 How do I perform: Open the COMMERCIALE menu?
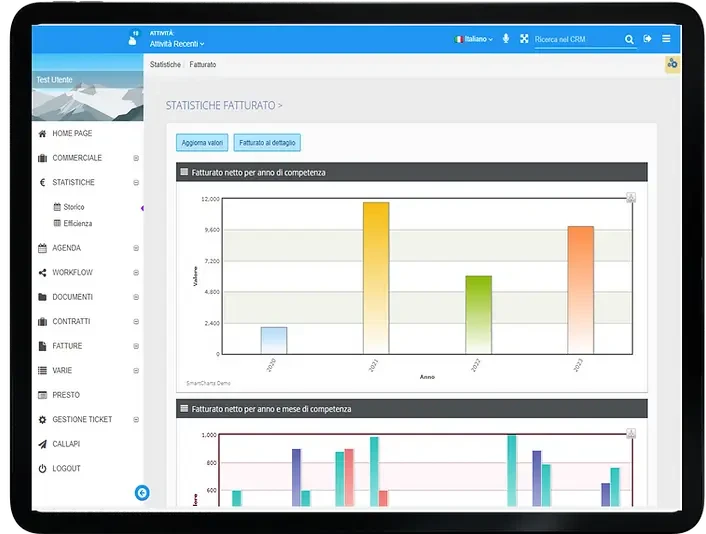point(77,158)
